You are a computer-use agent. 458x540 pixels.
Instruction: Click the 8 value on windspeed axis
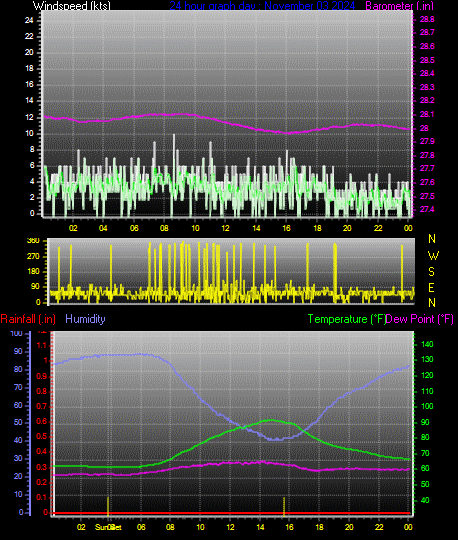point(32,149)
